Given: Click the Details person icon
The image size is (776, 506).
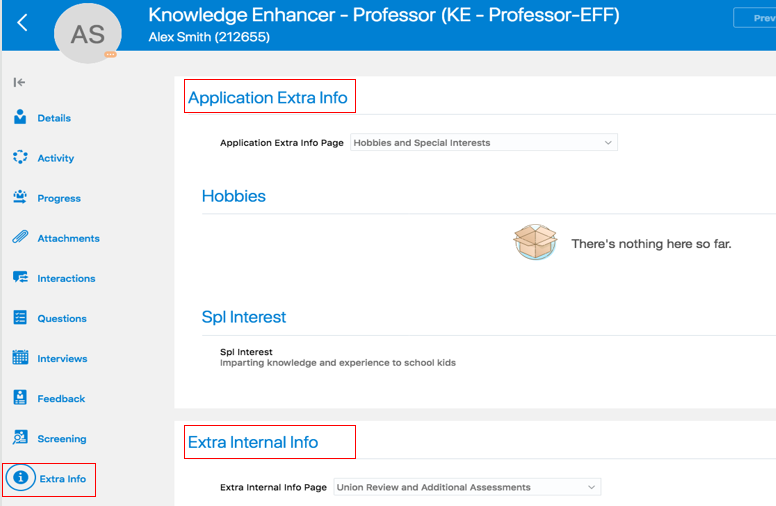Looking at the screenshot, I should pyautogui.click(x=20, y=118).
